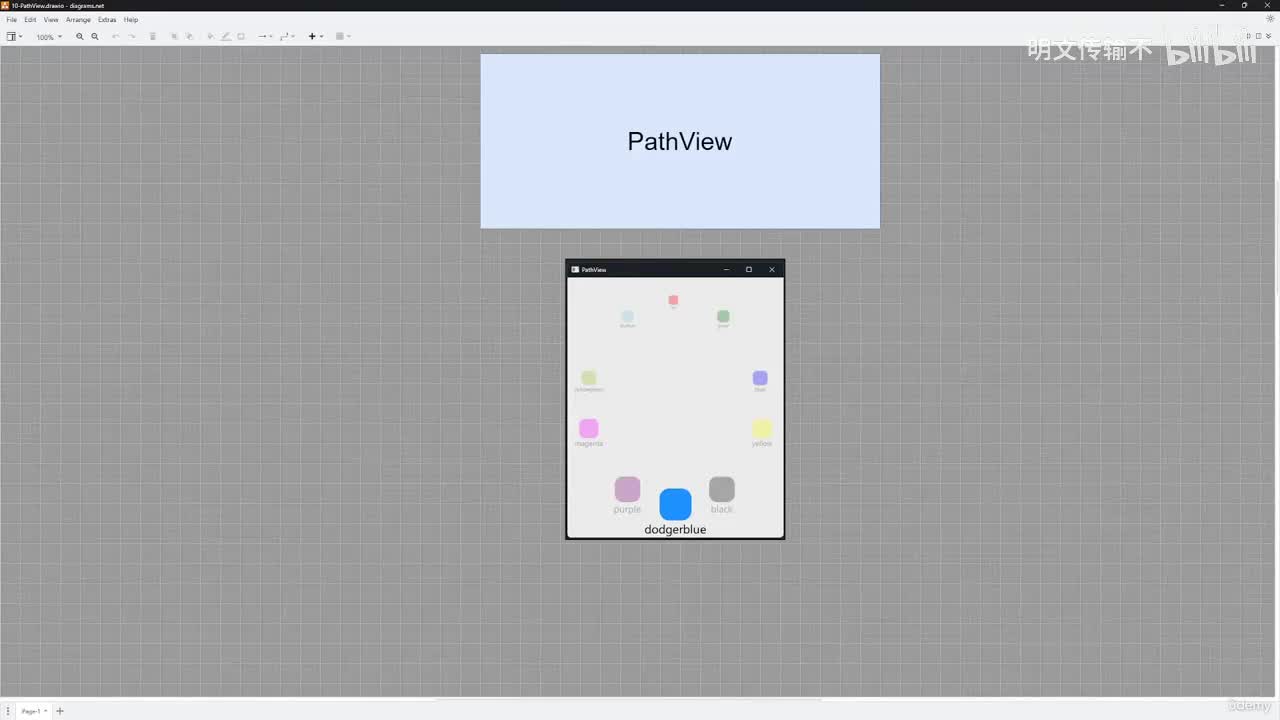Open the Help menu
The width and height of the screenshot is (1280, 720).
click(x=131, y=20)
